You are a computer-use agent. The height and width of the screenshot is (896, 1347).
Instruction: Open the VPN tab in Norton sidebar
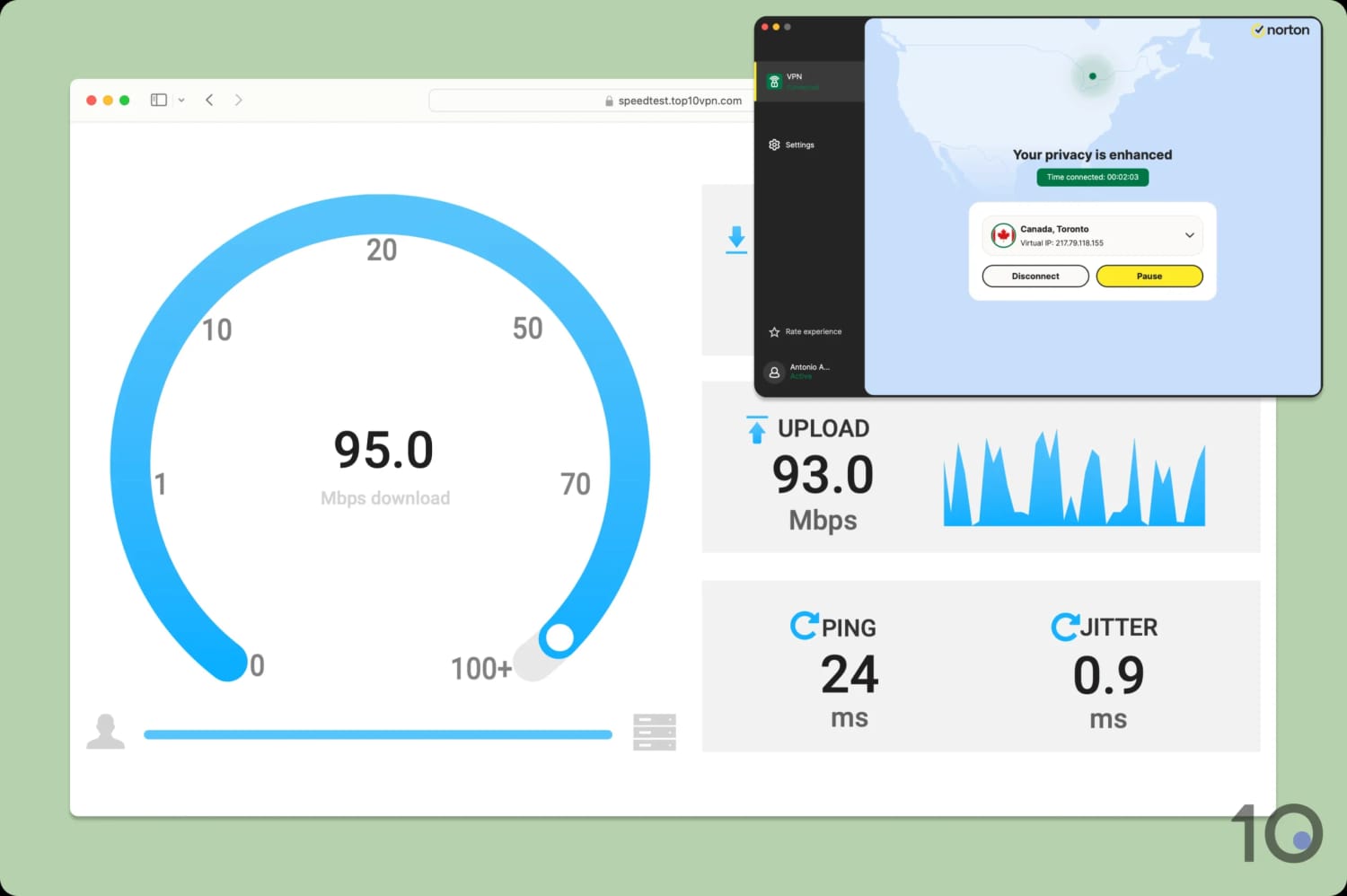click(809, 82)
